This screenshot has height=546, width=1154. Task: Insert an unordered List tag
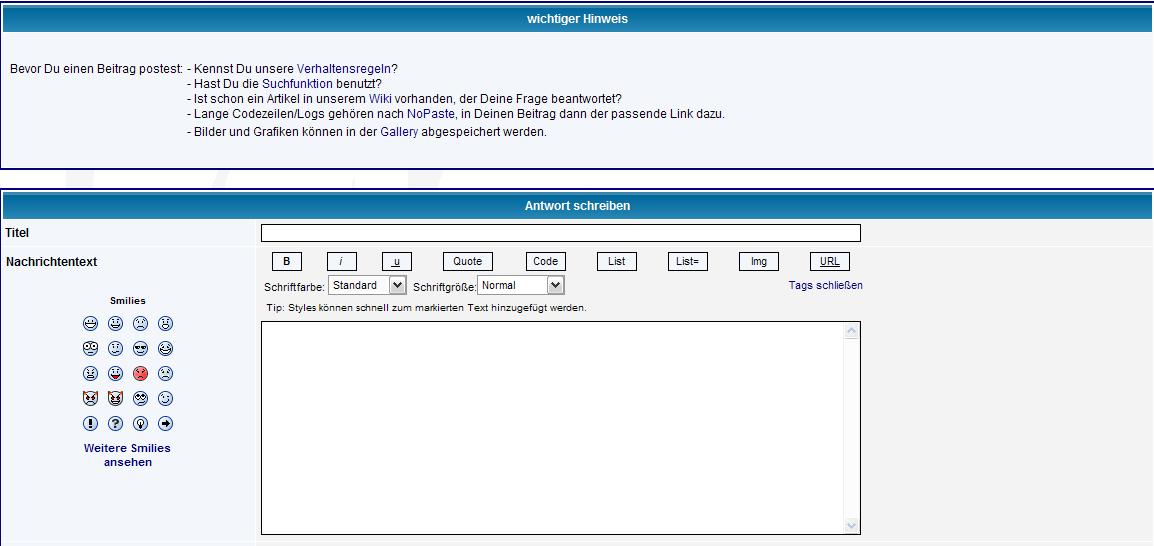[617, 261]
